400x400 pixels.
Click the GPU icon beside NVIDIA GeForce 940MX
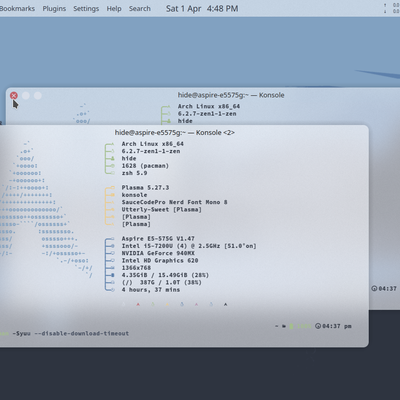point(113,253)
